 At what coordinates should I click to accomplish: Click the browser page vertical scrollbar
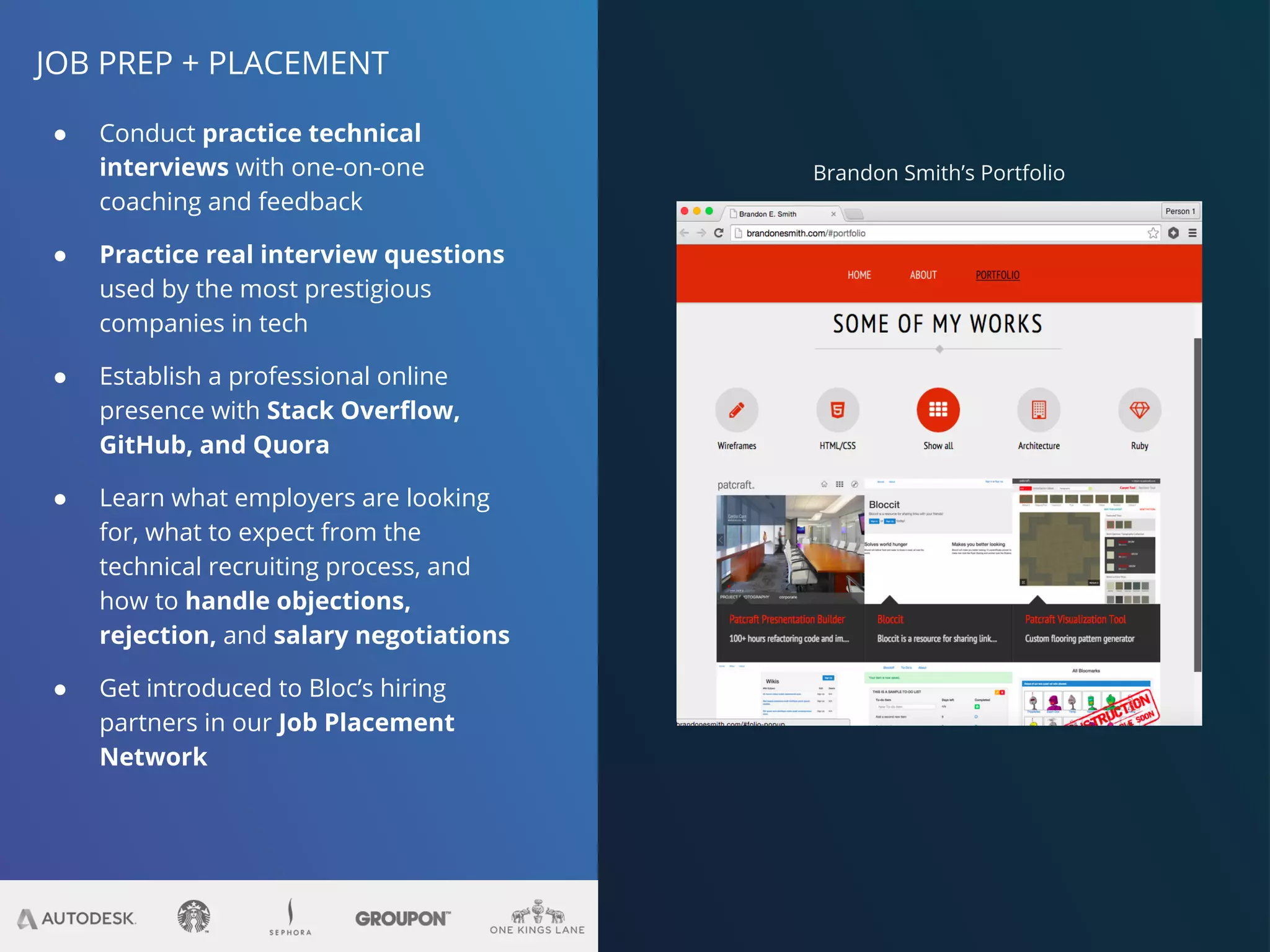tap(1197, 505)
